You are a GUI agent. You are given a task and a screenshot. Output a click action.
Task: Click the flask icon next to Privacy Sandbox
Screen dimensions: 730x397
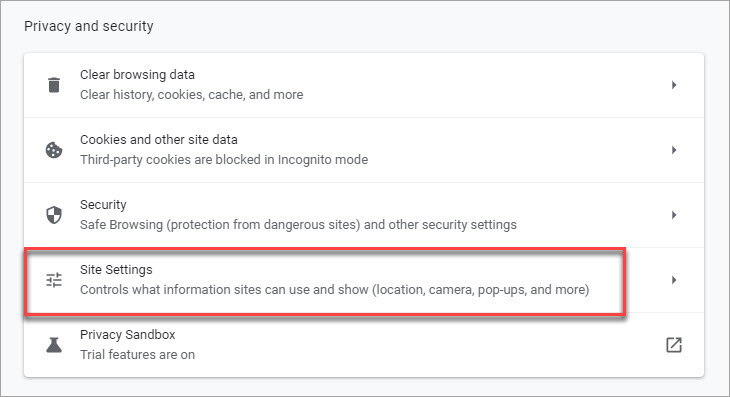[54, 345]
